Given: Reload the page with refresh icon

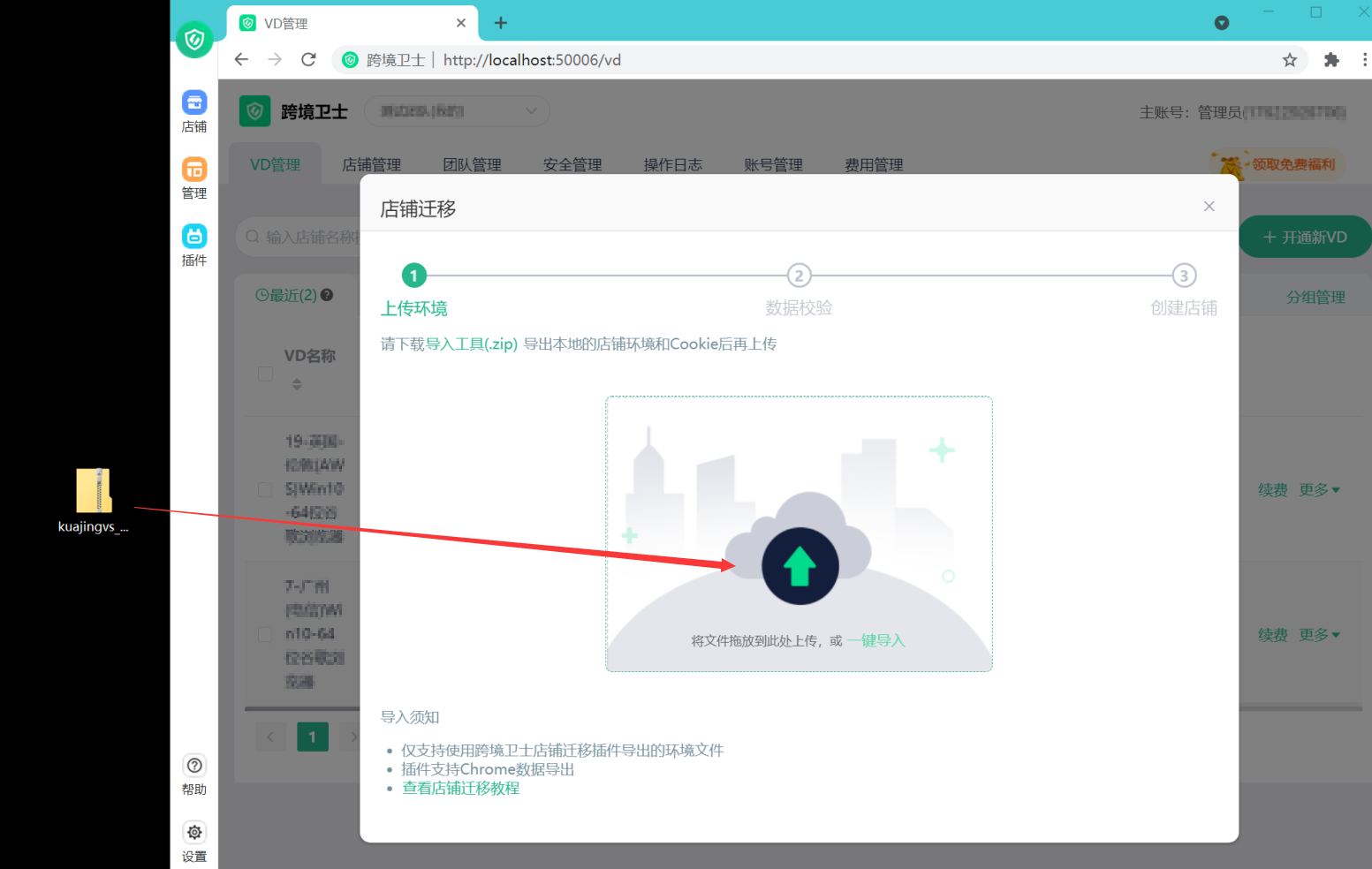Looking at the screenshot, I should pyautogui.click(x=308, y=60).
